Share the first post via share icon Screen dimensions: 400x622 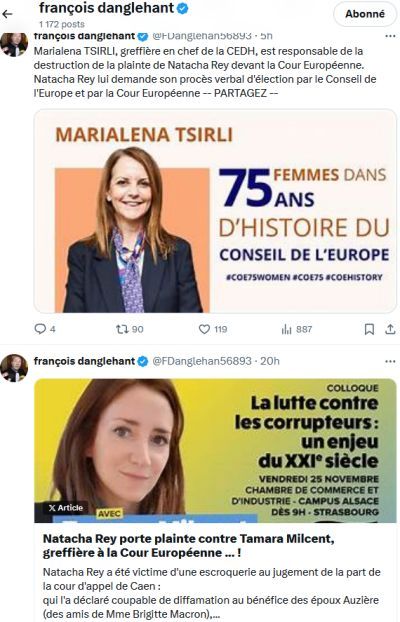coord(390,329)
